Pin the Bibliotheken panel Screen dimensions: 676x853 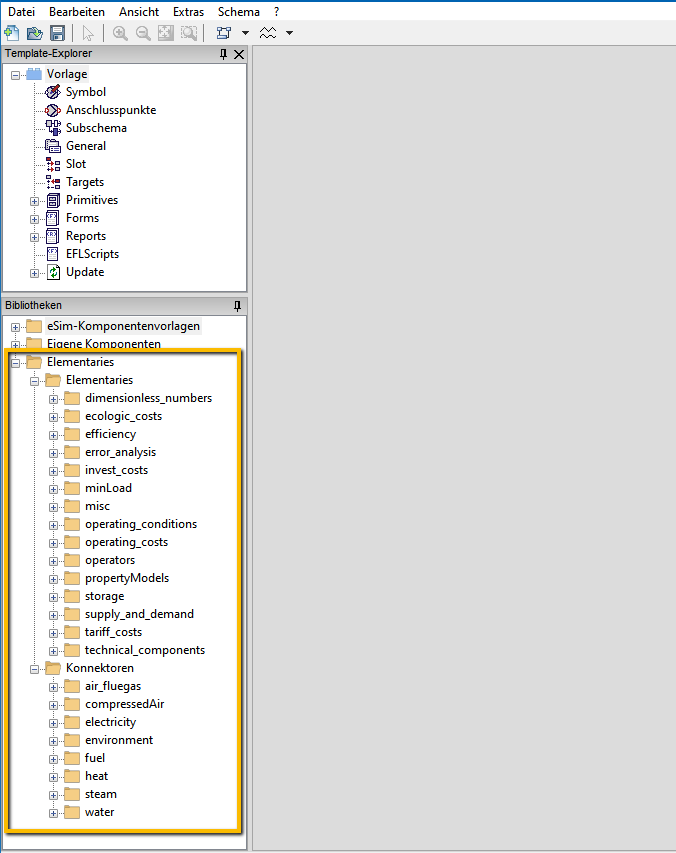click(x=237, y=306)
